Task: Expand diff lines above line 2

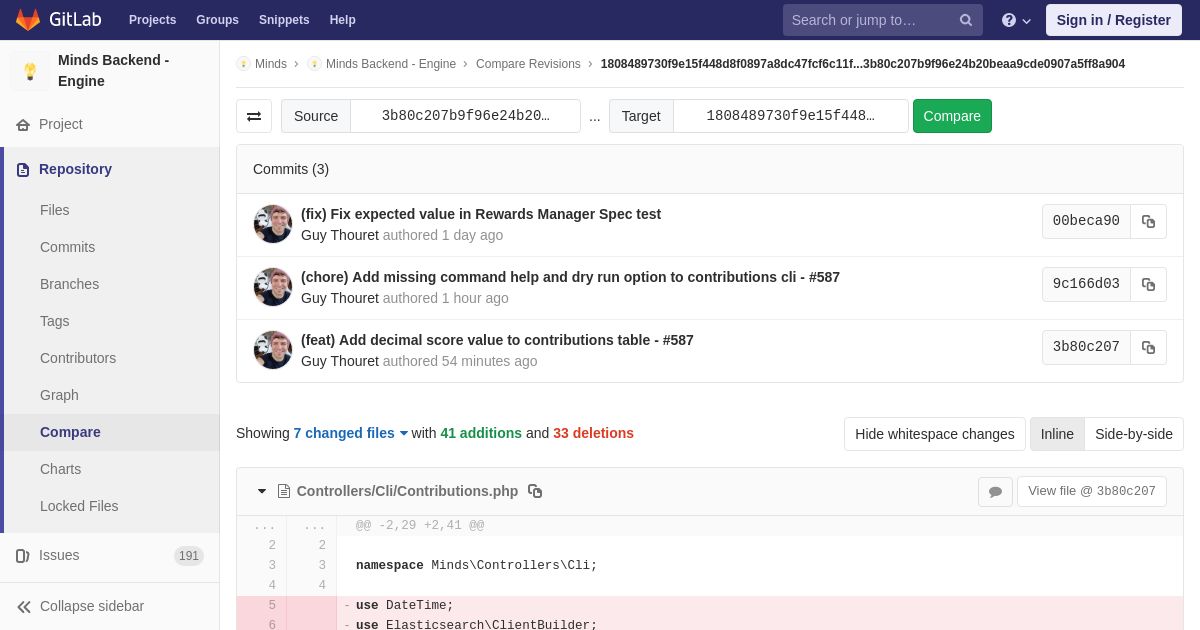Action: (288, 526)
